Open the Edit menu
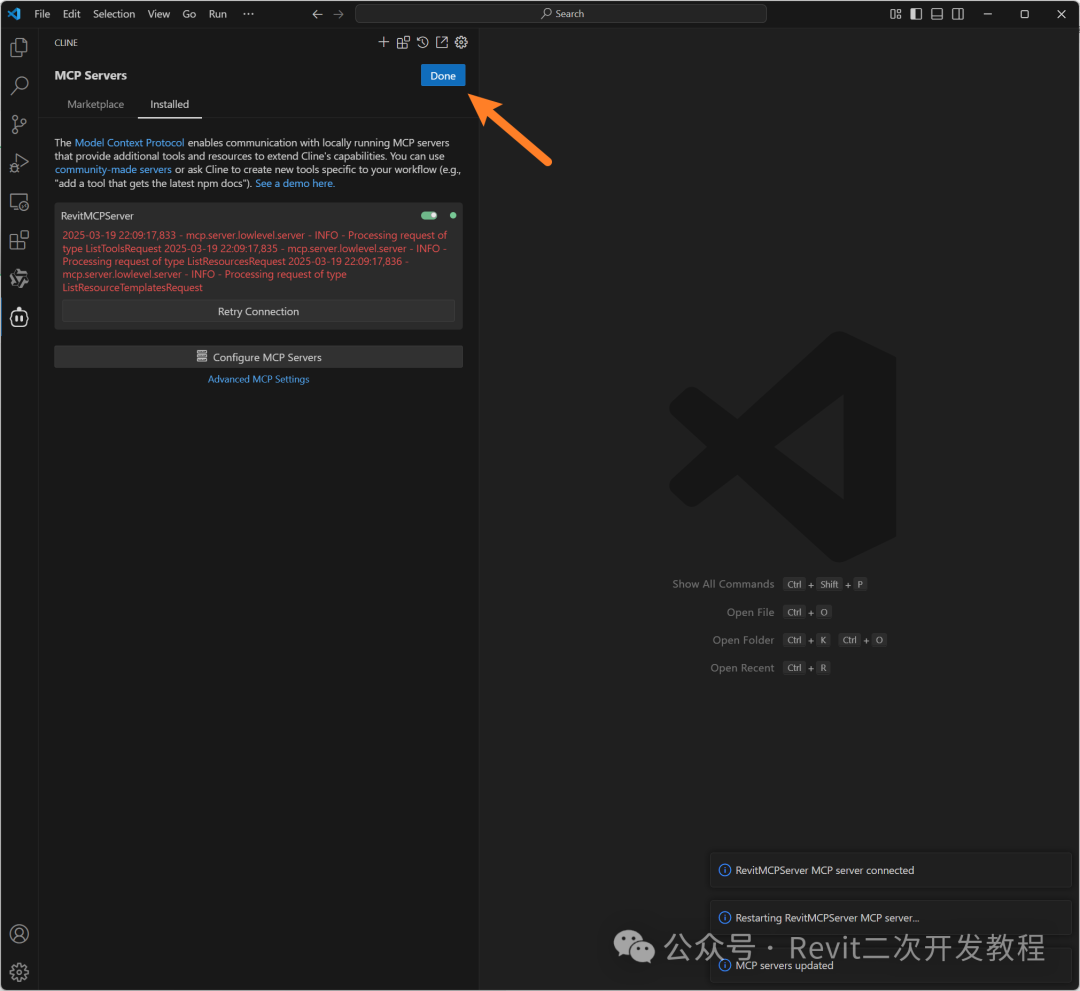 72,14
